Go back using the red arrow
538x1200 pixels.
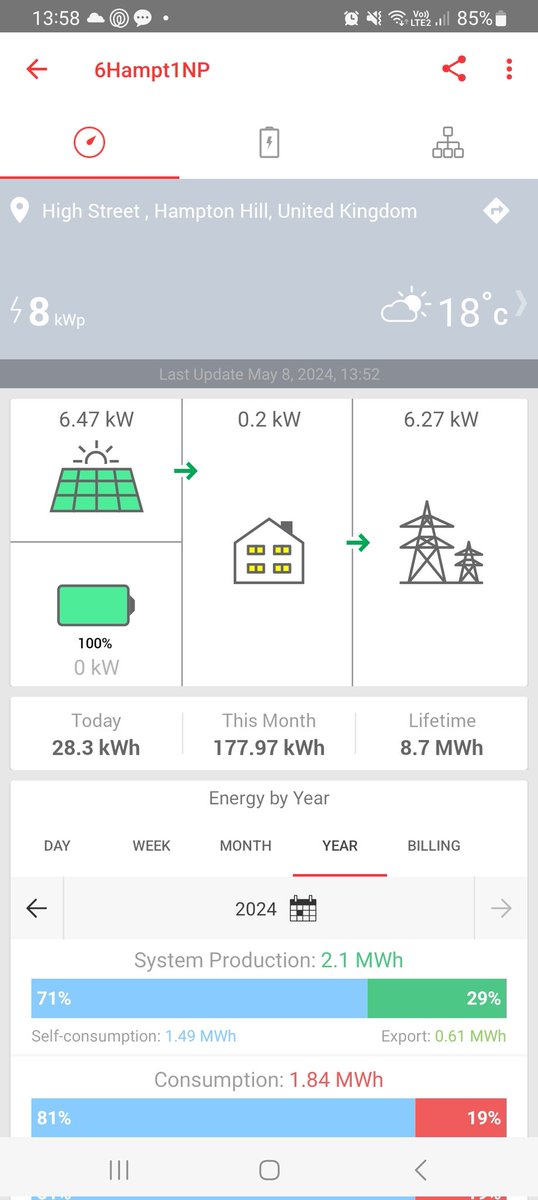tap(37, 69)
